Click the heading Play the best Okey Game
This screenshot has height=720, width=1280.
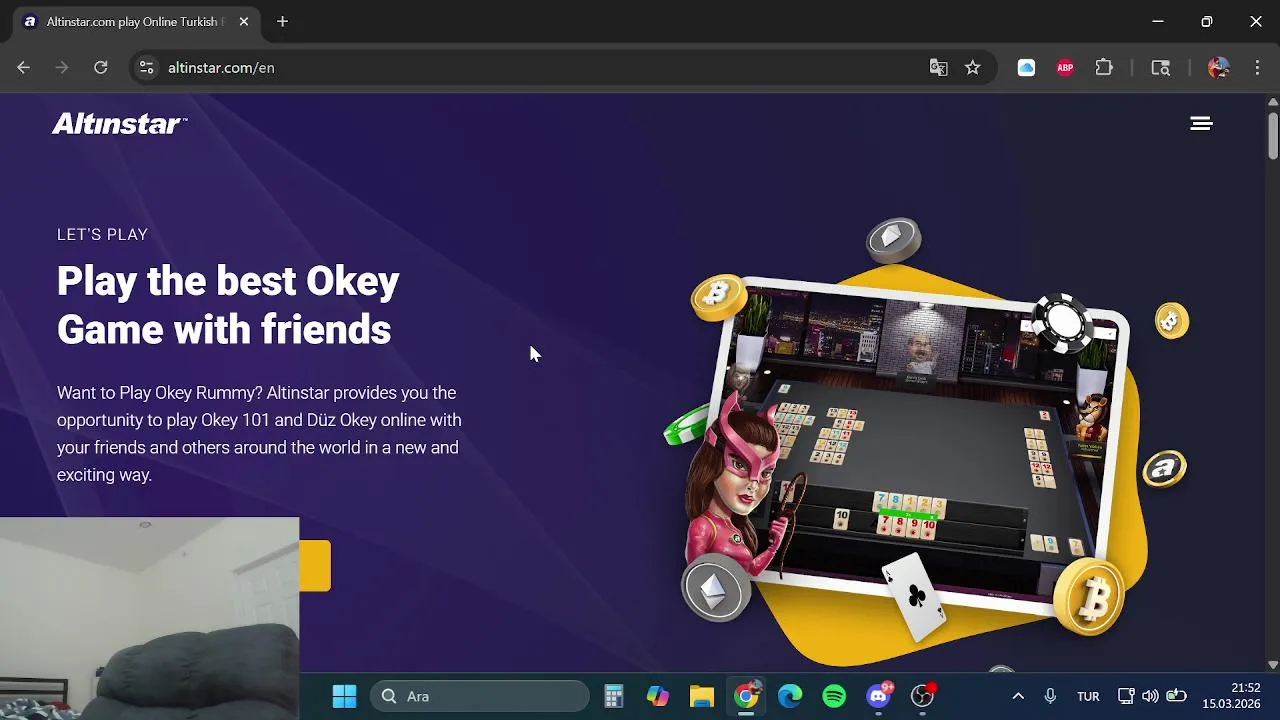tap(228, 305)
